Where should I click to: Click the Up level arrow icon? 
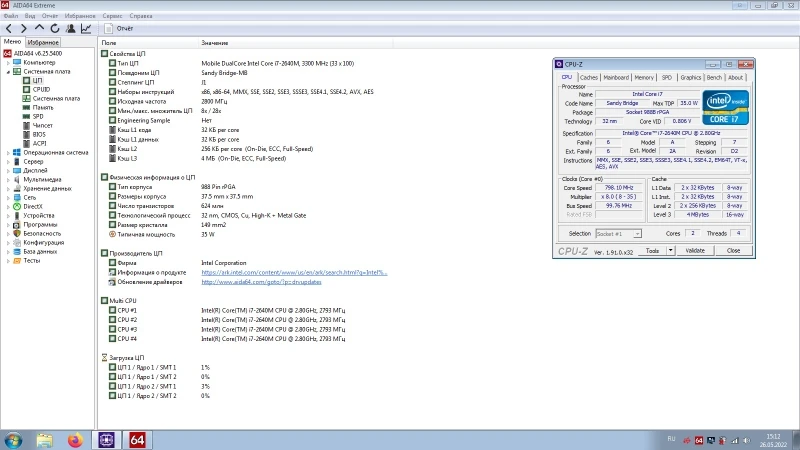point(39,29)
